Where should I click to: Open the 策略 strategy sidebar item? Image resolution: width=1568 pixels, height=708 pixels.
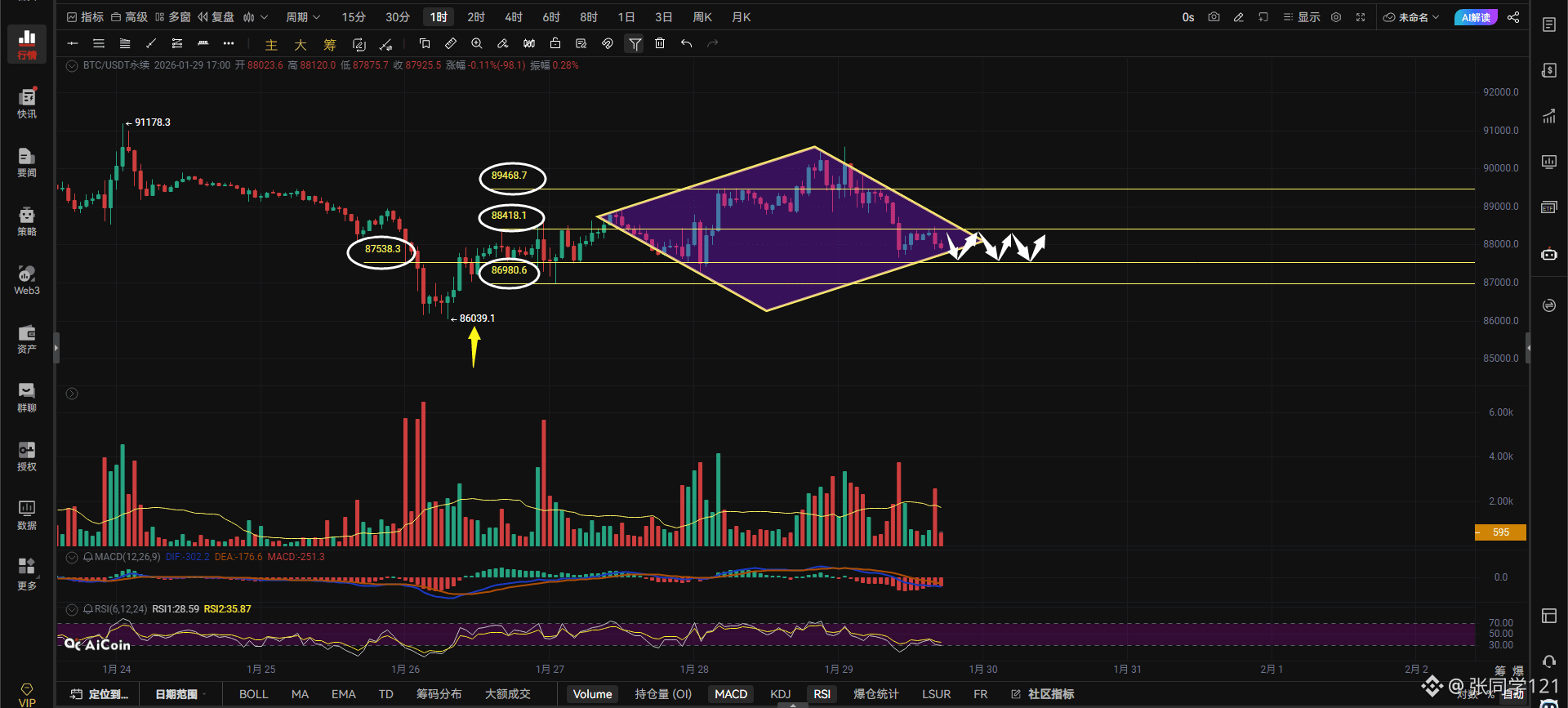coord(27,220)
